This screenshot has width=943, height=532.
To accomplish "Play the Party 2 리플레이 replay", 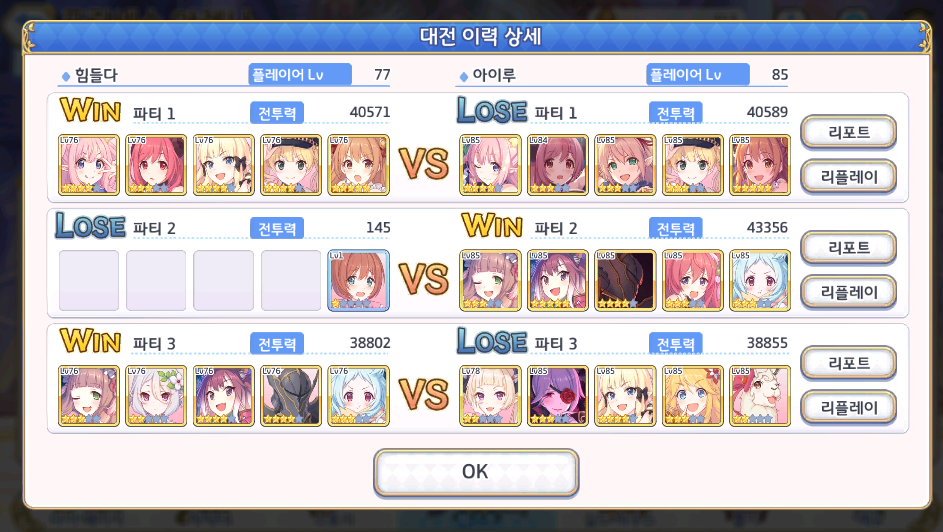I will (x=849, y=292).
